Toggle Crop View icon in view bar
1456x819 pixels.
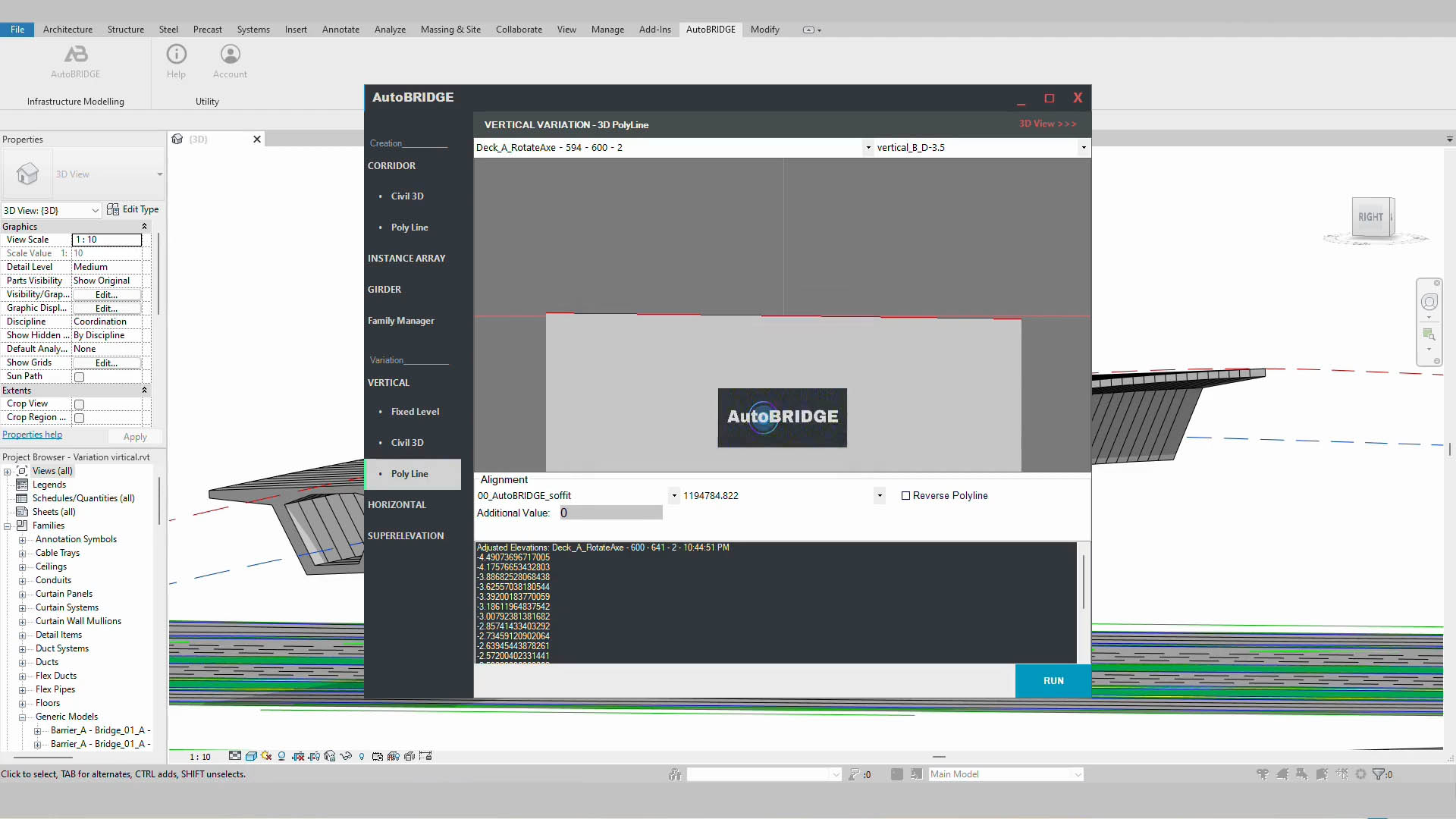tap(298, 756)
